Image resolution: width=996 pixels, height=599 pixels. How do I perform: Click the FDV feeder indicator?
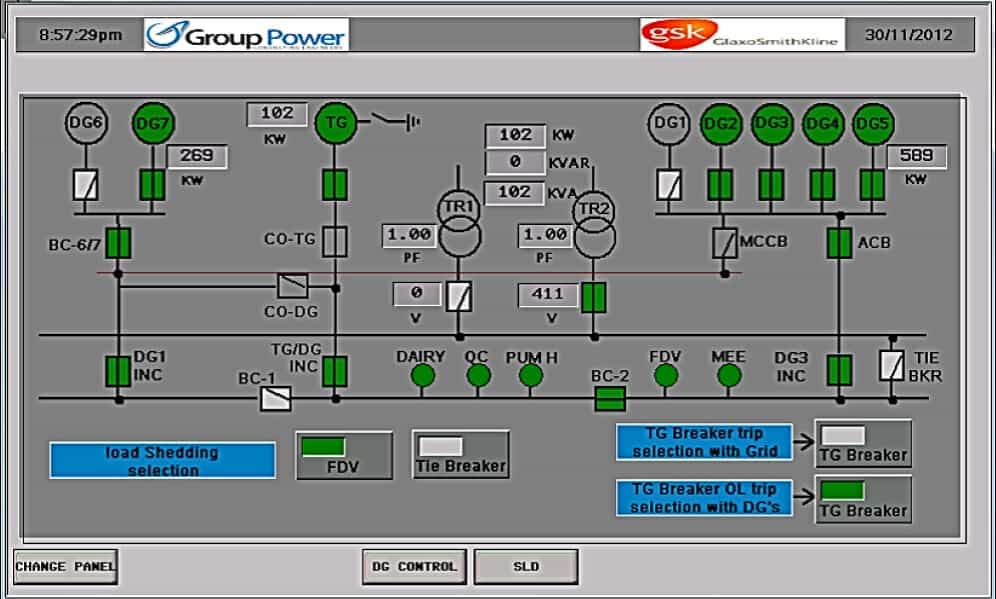pos(666,376)
